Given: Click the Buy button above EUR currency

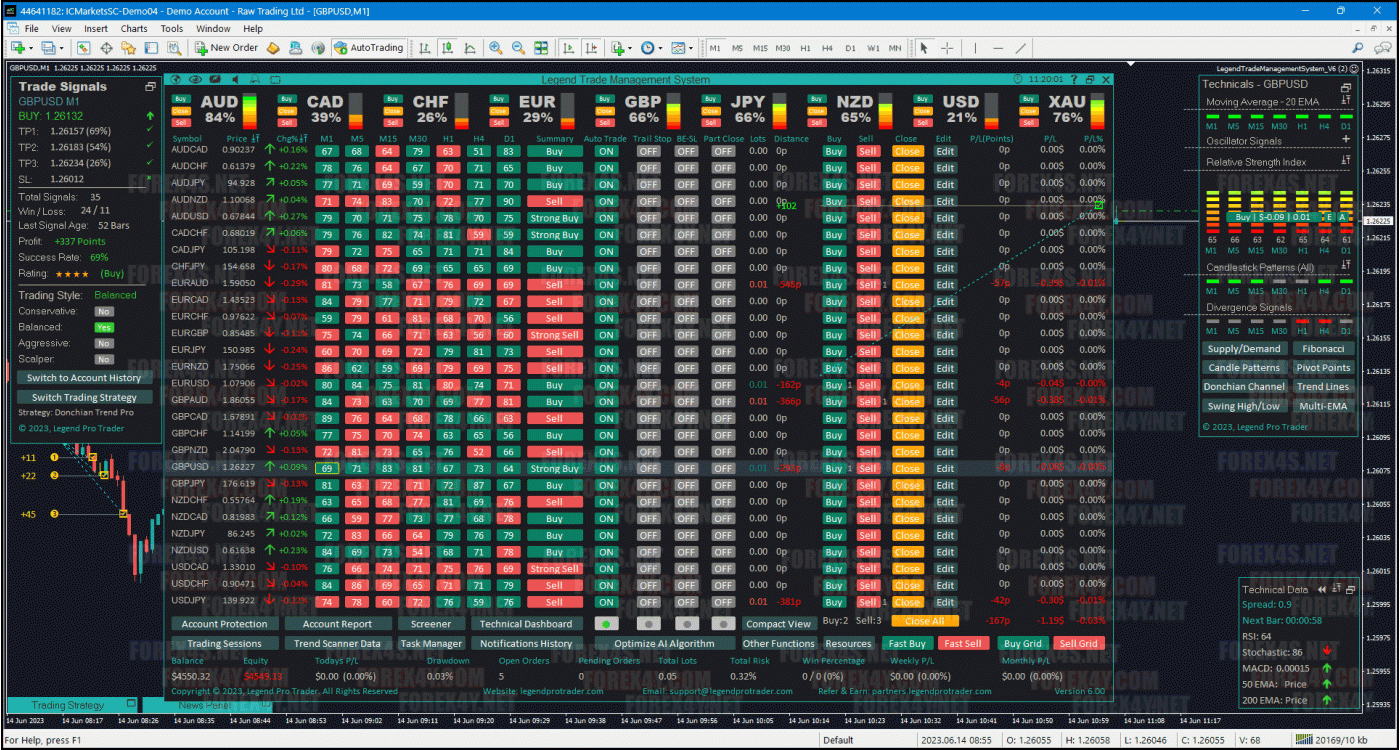Looking at the screenshot, I should [498, 99].
